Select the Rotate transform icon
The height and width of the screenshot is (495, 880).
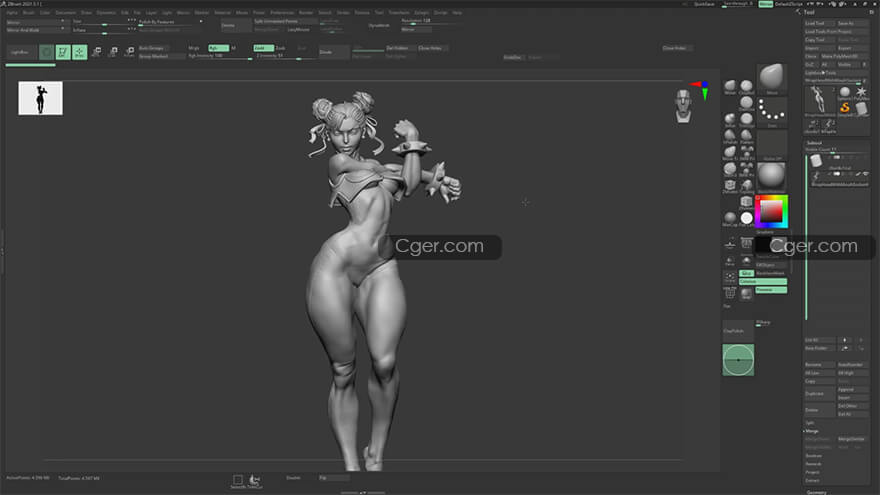(129, 52)
